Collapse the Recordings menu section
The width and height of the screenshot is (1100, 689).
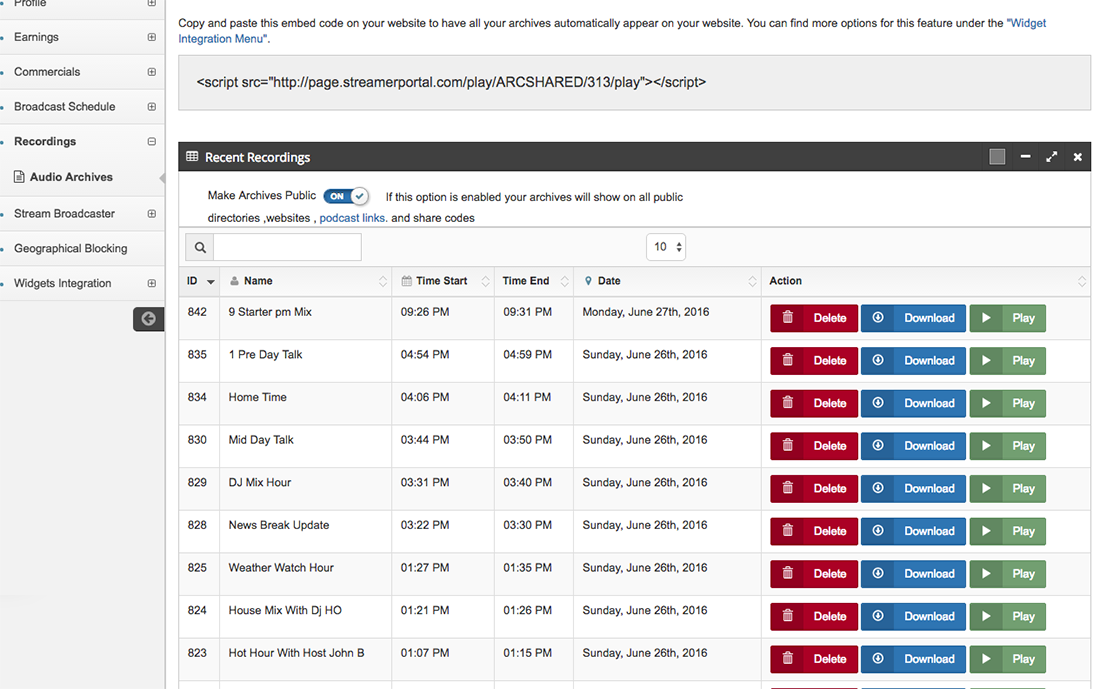coord(152,141)
